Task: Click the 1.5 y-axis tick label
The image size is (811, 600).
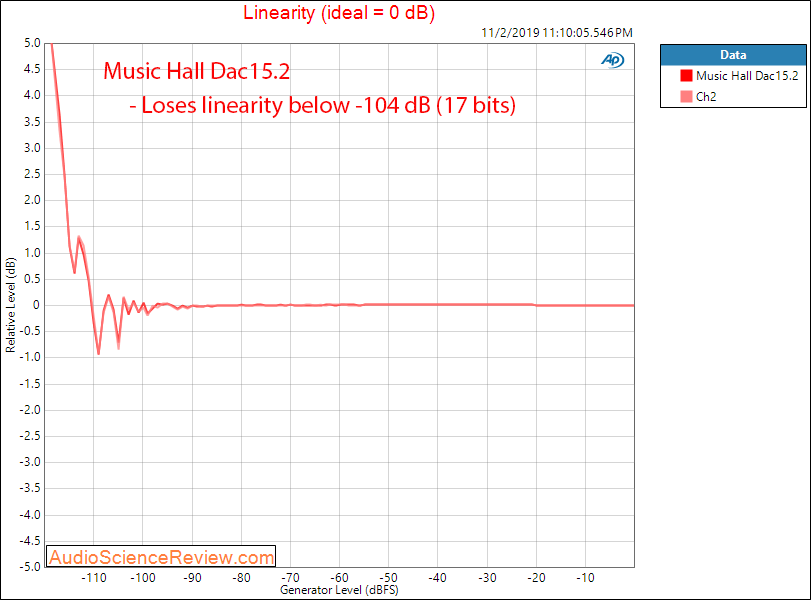Action: 32,226
